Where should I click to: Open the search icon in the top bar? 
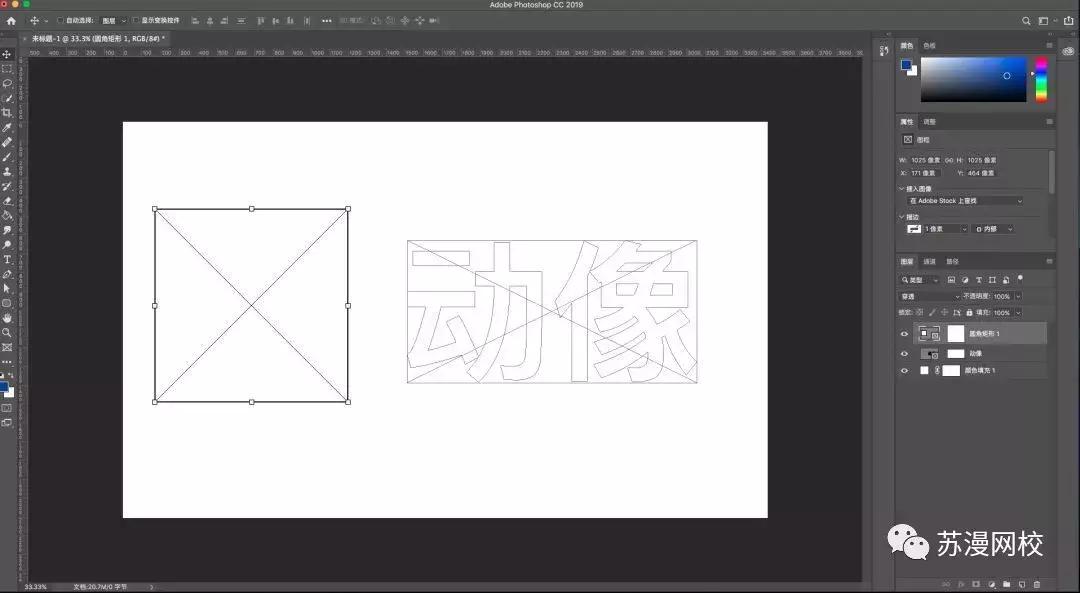pos(1026,19)
